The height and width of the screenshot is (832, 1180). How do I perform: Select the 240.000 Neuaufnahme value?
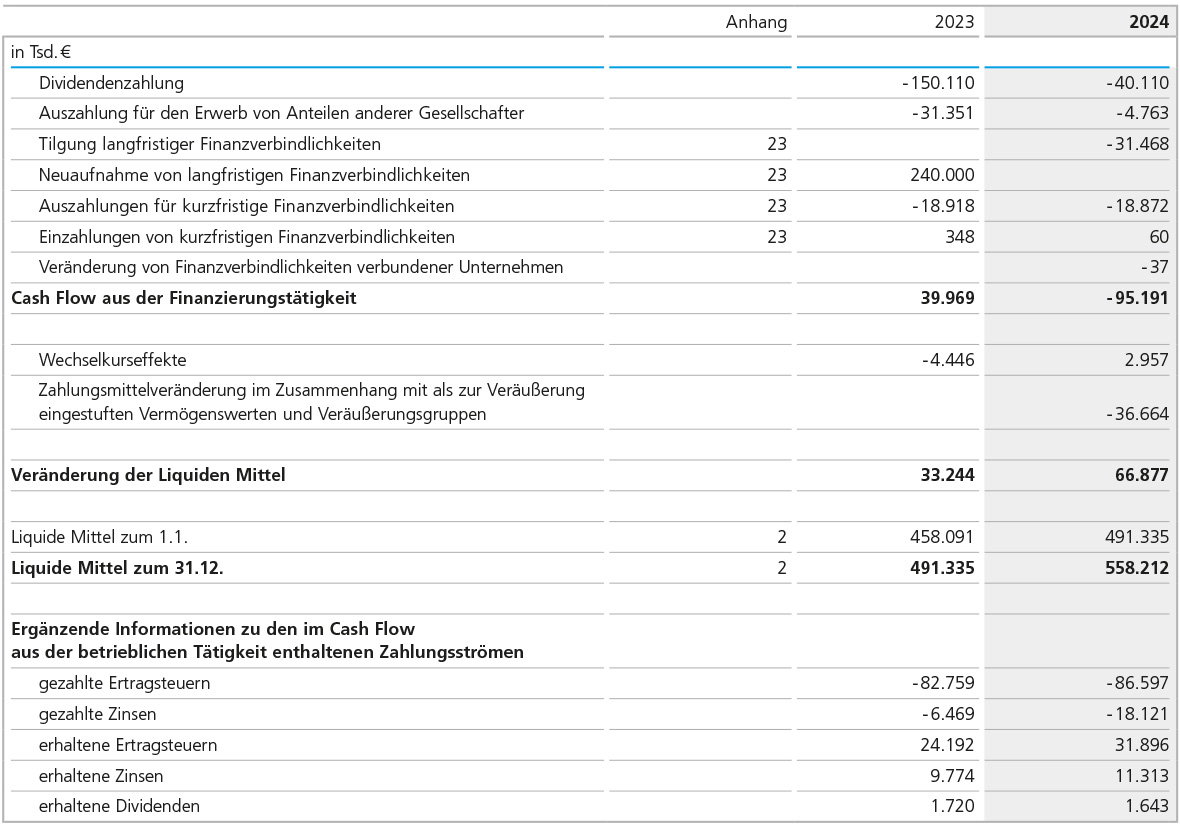coord(945,175)
